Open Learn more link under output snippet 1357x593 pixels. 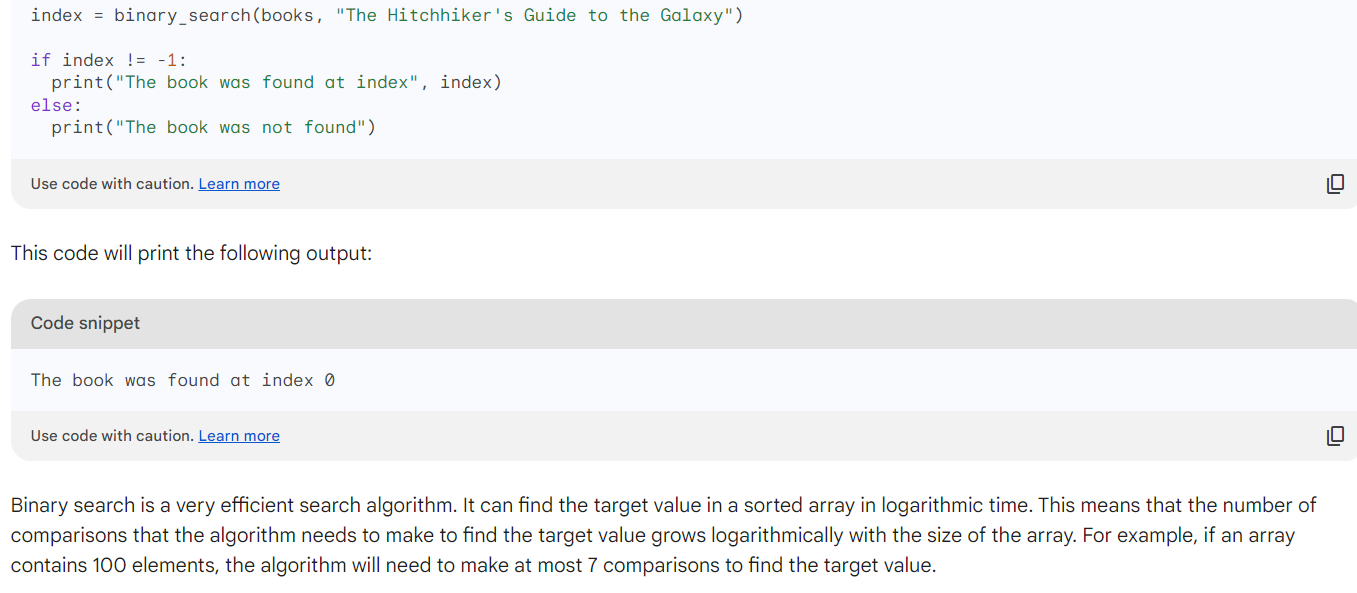click(239, 436)
